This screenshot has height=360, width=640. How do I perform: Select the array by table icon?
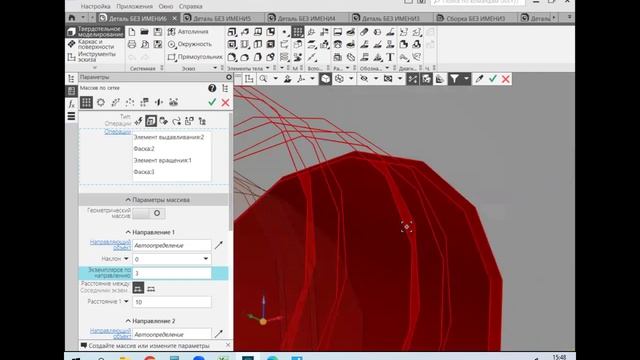pos(144,102)
